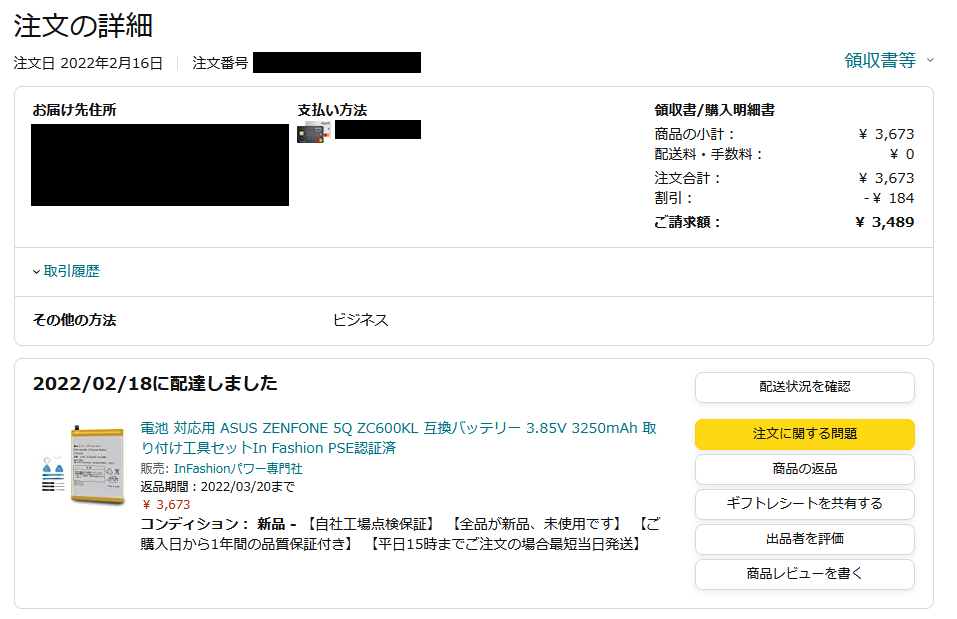Screen dimensions: 957x619
Task: Click the credit card icon under 支払い方法
Action: 314,132
